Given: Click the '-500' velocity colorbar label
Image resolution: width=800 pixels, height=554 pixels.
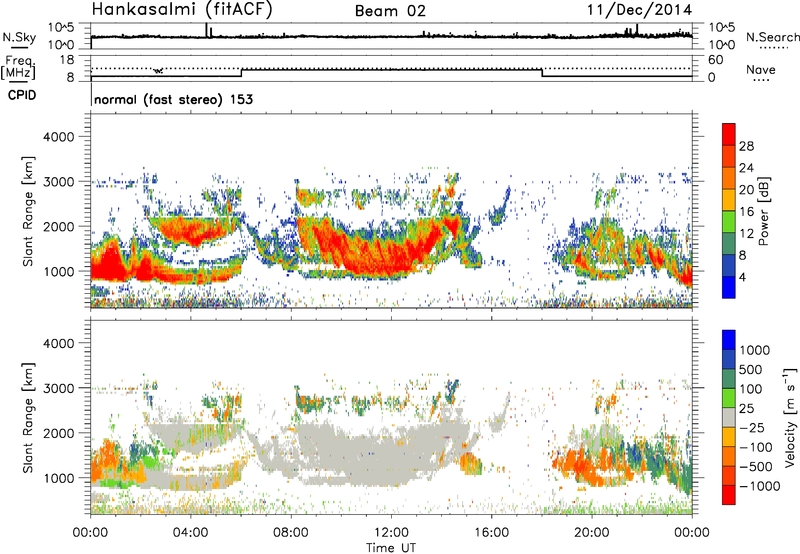Looking at the screenshot, I should point(756,466).
